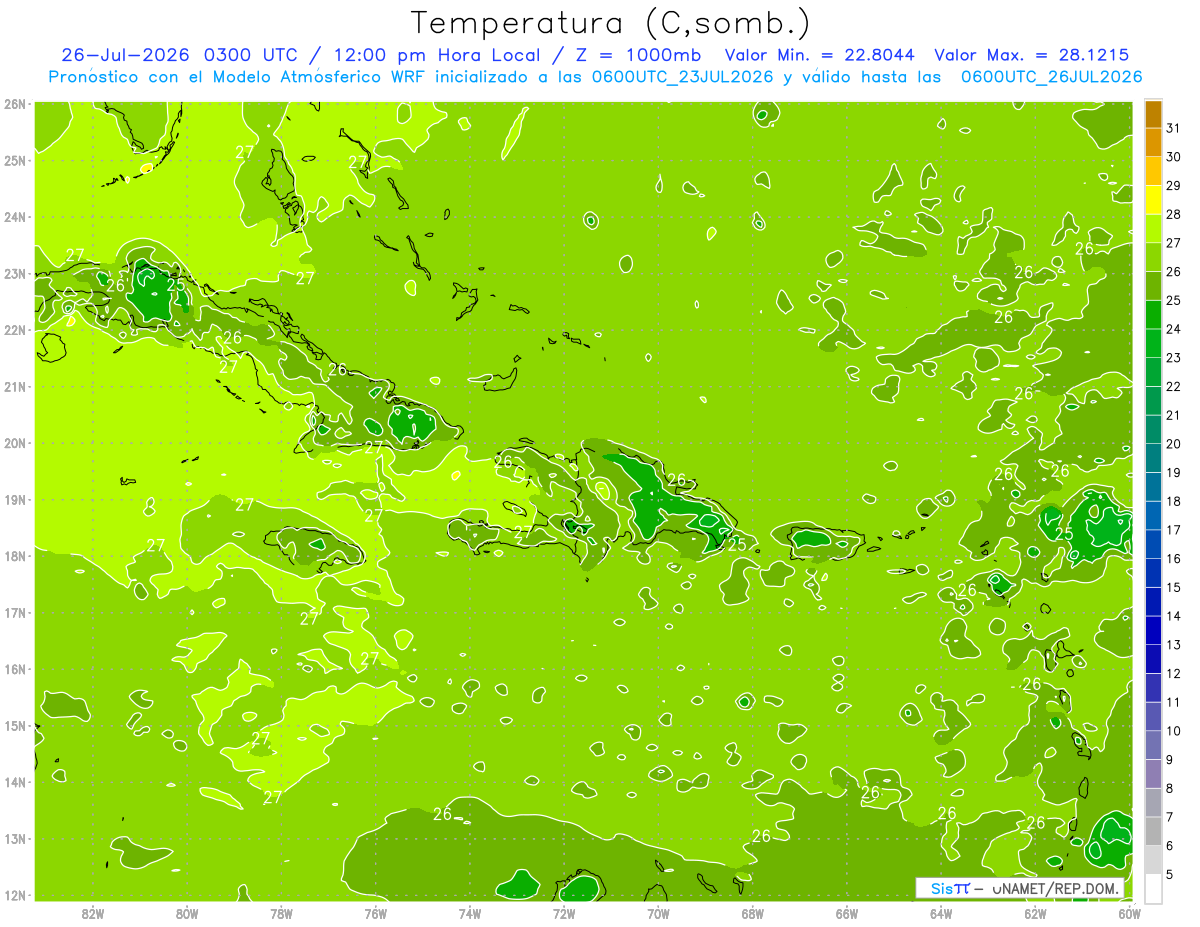Click the green swatch between 23 and 24

1153,343
